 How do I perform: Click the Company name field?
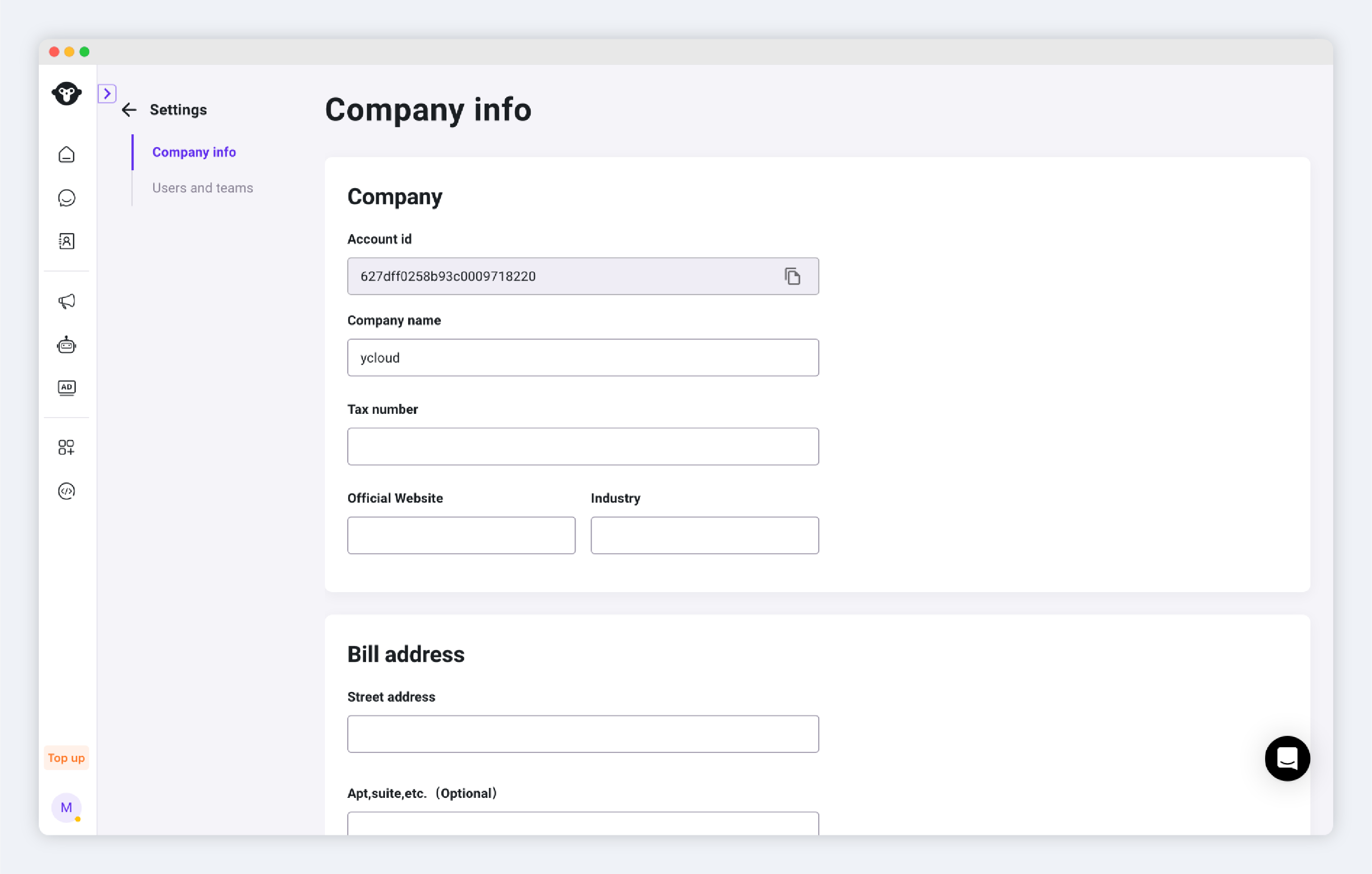pos(583,358)
